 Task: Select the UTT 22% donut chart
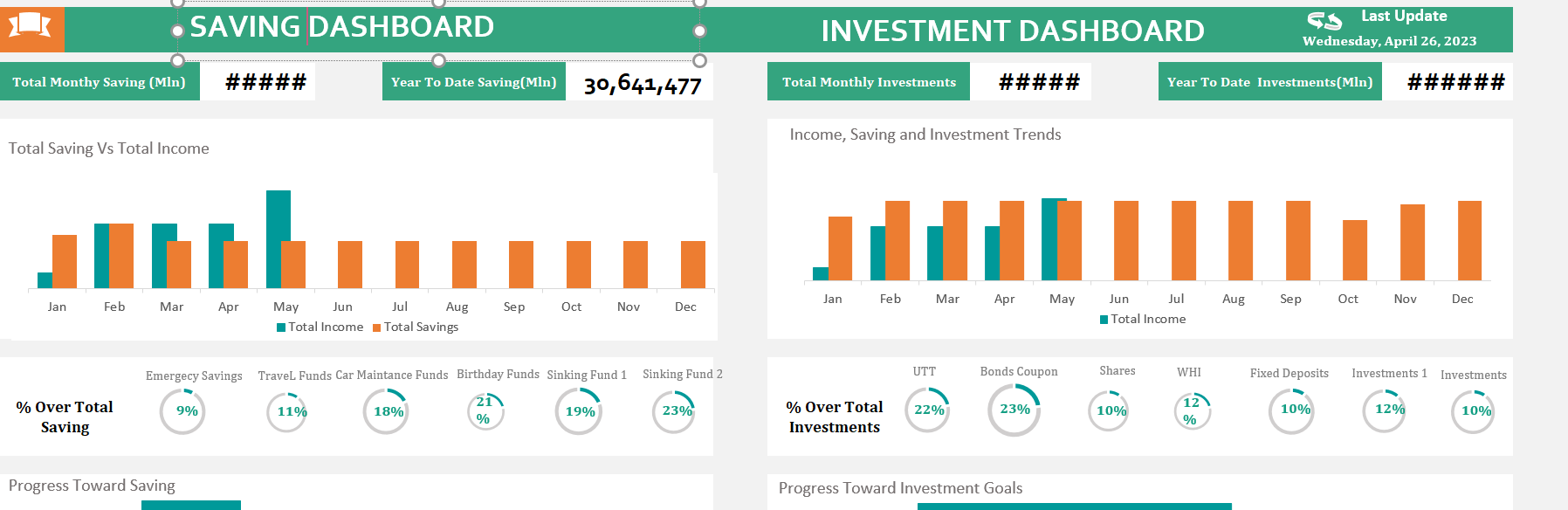927,410
